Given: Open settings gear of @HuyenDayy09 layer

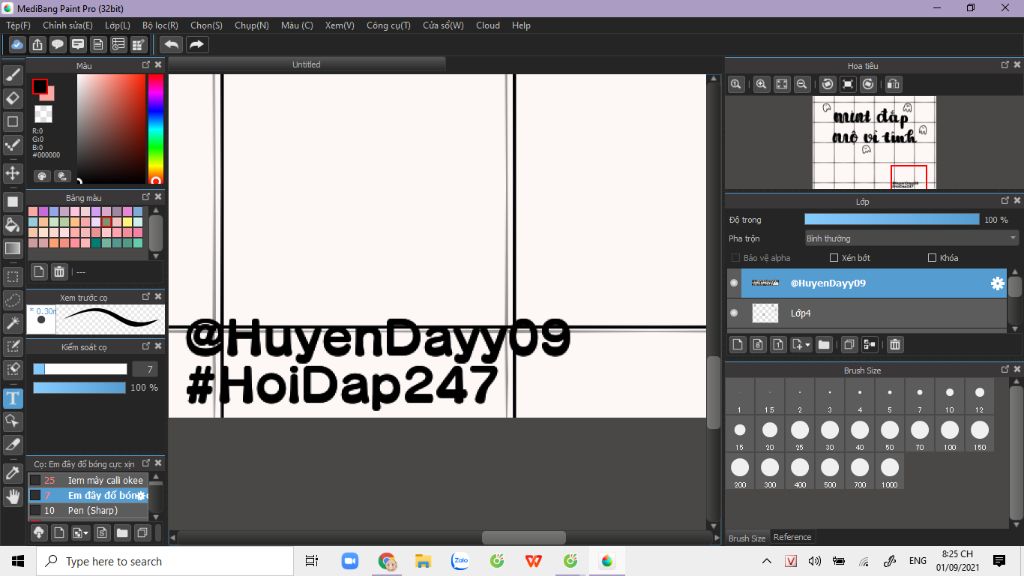Looking at the screenshot, I should click(997, 283).
